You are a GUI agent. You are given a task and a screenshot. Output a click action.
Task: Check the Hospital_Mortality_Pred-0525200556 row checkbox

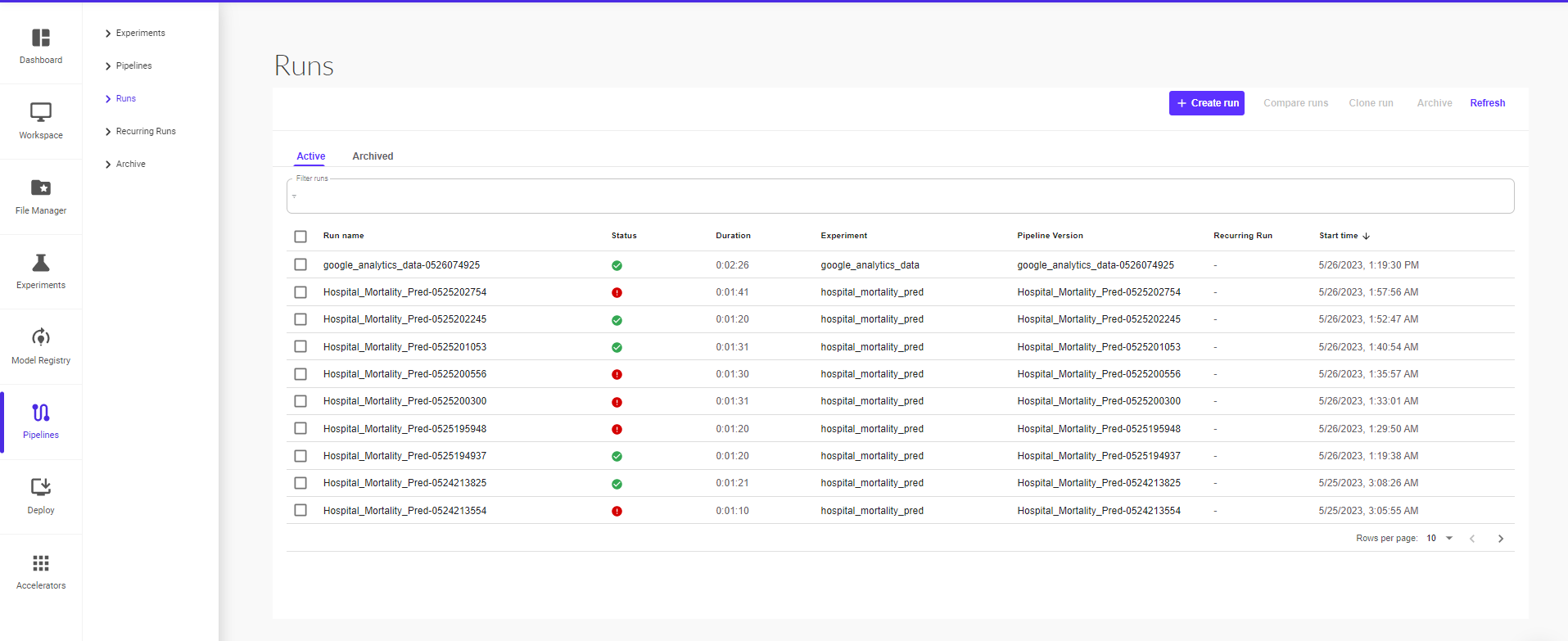click(300, 374)
